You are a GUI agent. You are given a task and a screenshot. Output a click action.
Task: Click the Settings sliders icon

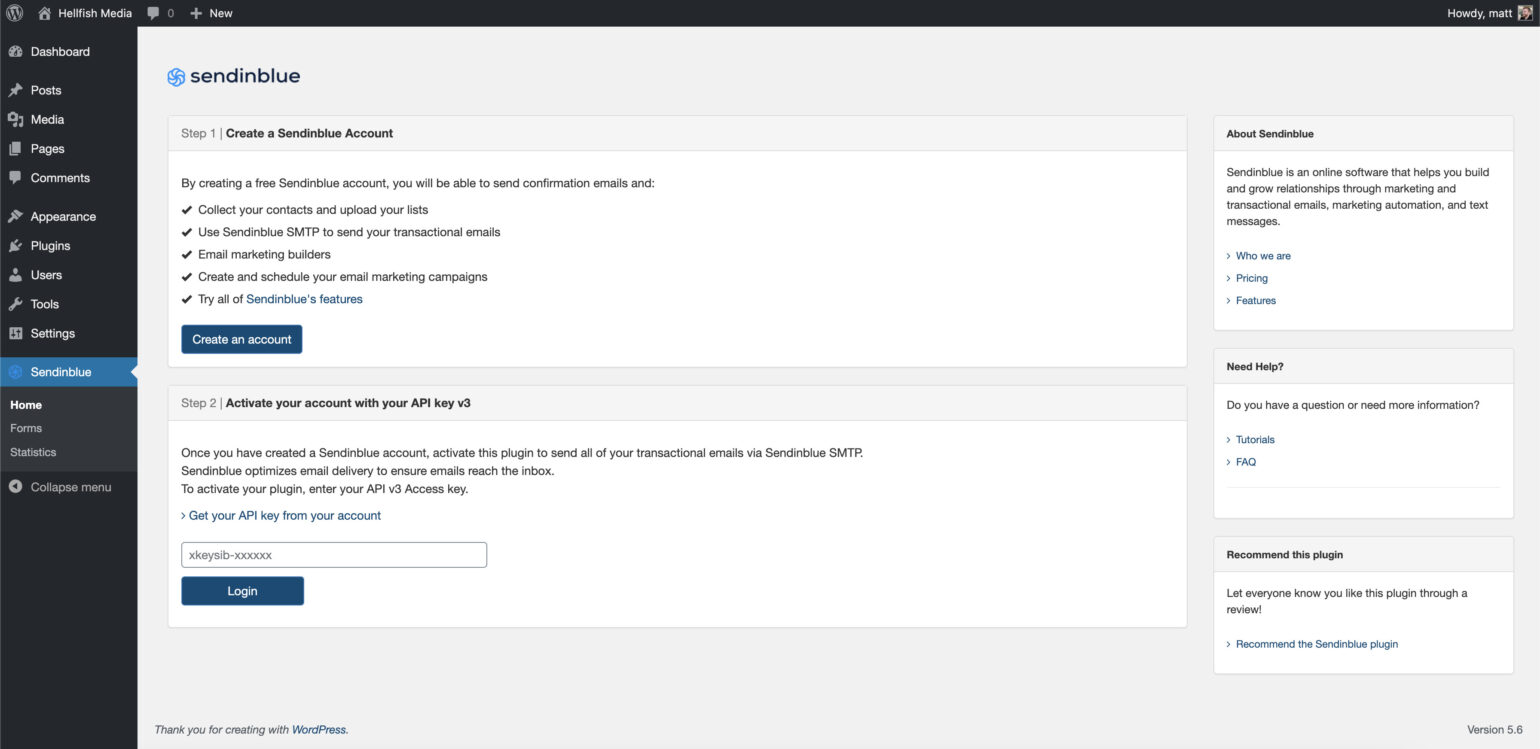(x=15, y=333)
